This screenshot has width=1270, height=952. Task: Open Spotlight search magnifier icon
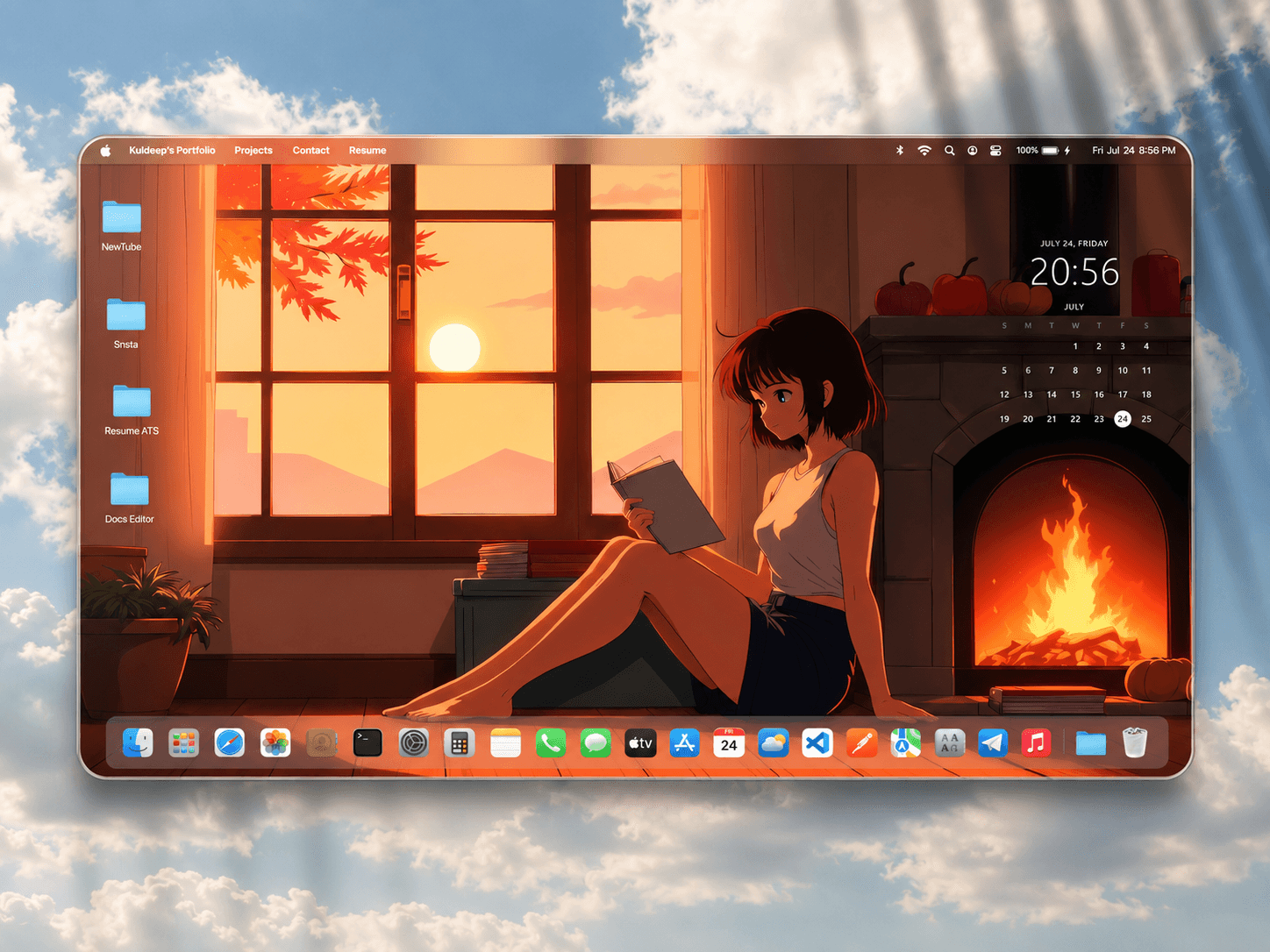point(949,151)
